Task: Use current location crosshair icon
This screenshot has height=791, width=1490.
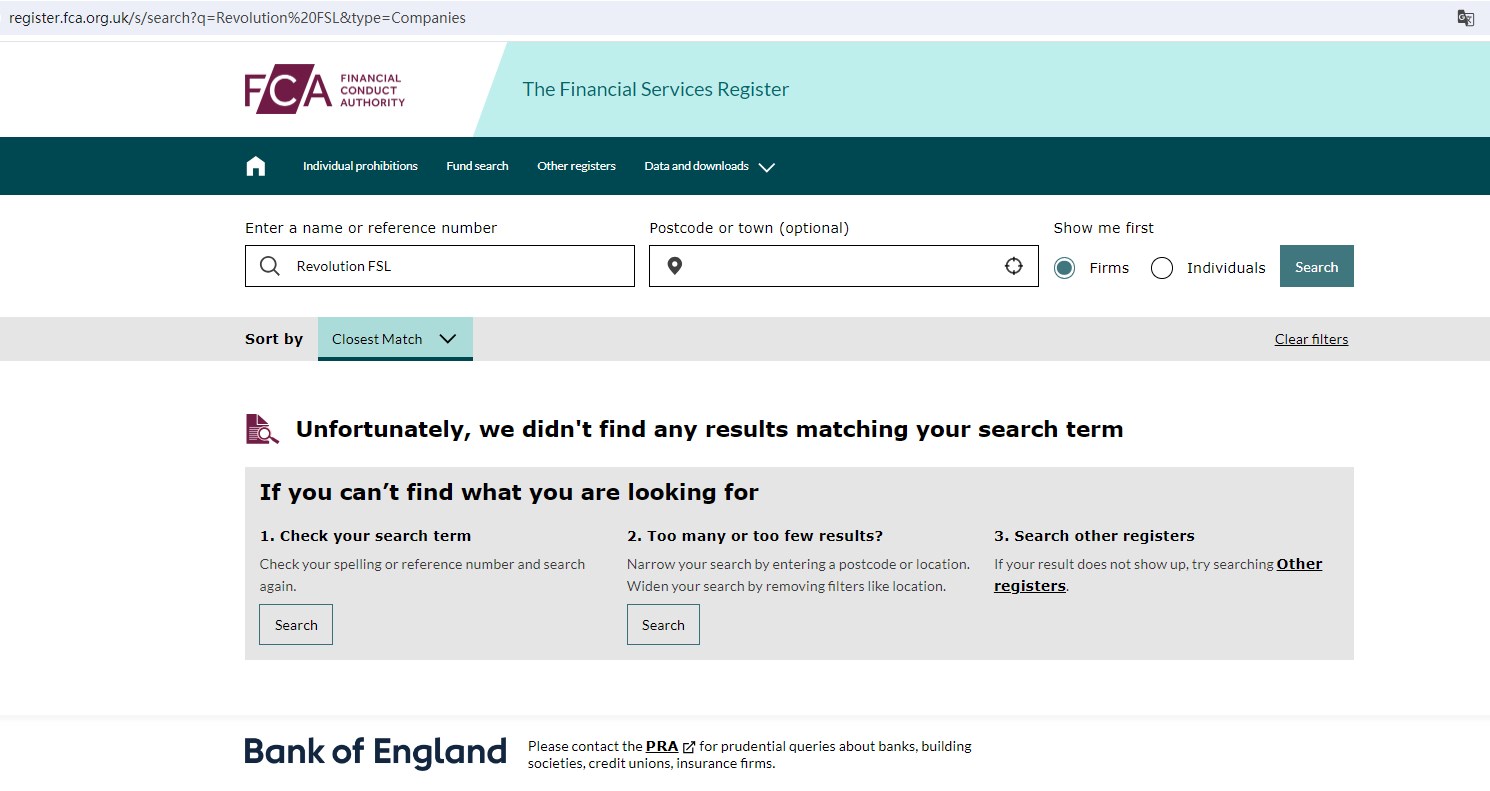Action: (x=1014, y=266)
